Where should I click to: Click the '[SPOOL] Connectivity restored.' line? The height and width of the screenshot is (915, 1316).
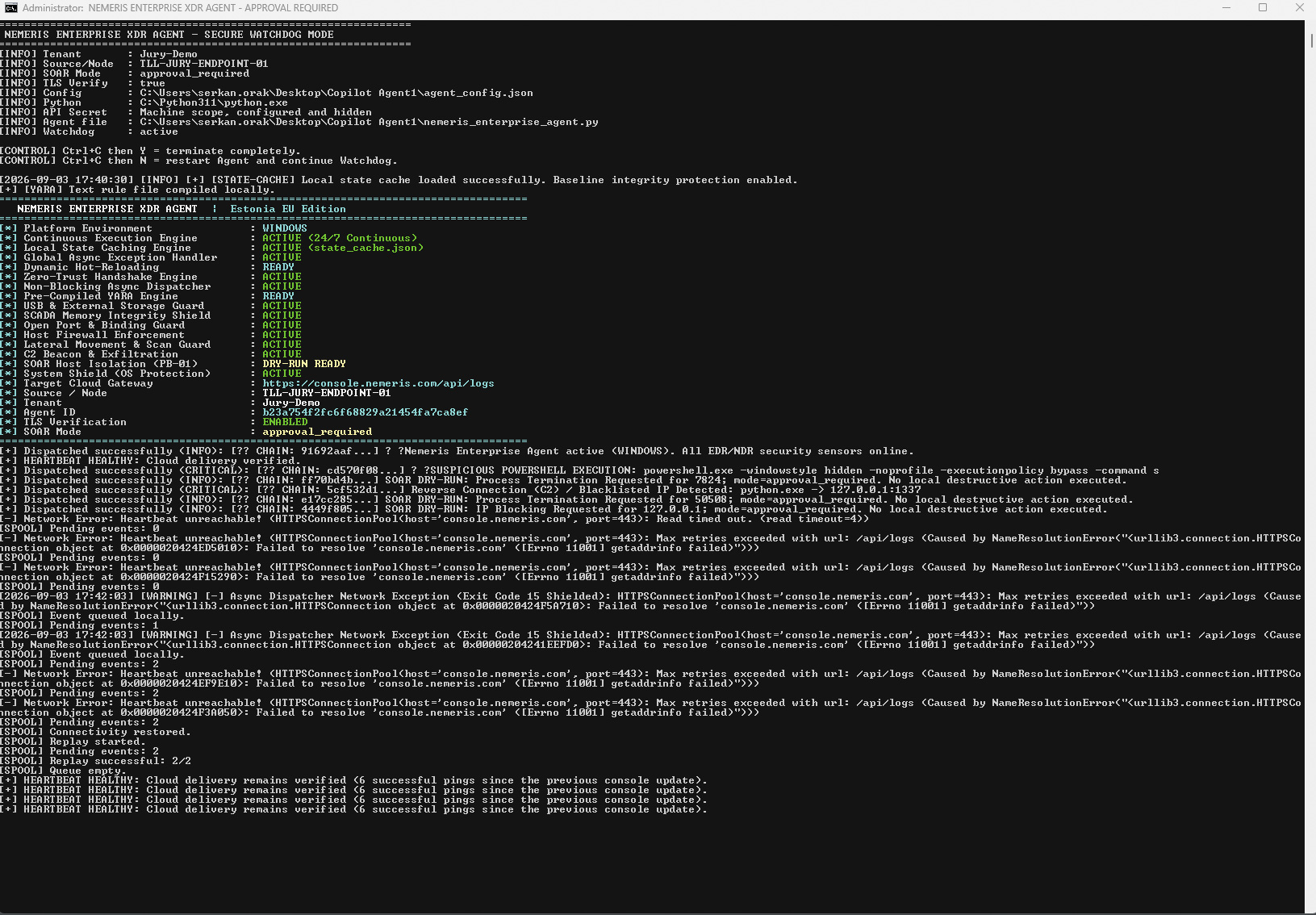coord(95,732)
